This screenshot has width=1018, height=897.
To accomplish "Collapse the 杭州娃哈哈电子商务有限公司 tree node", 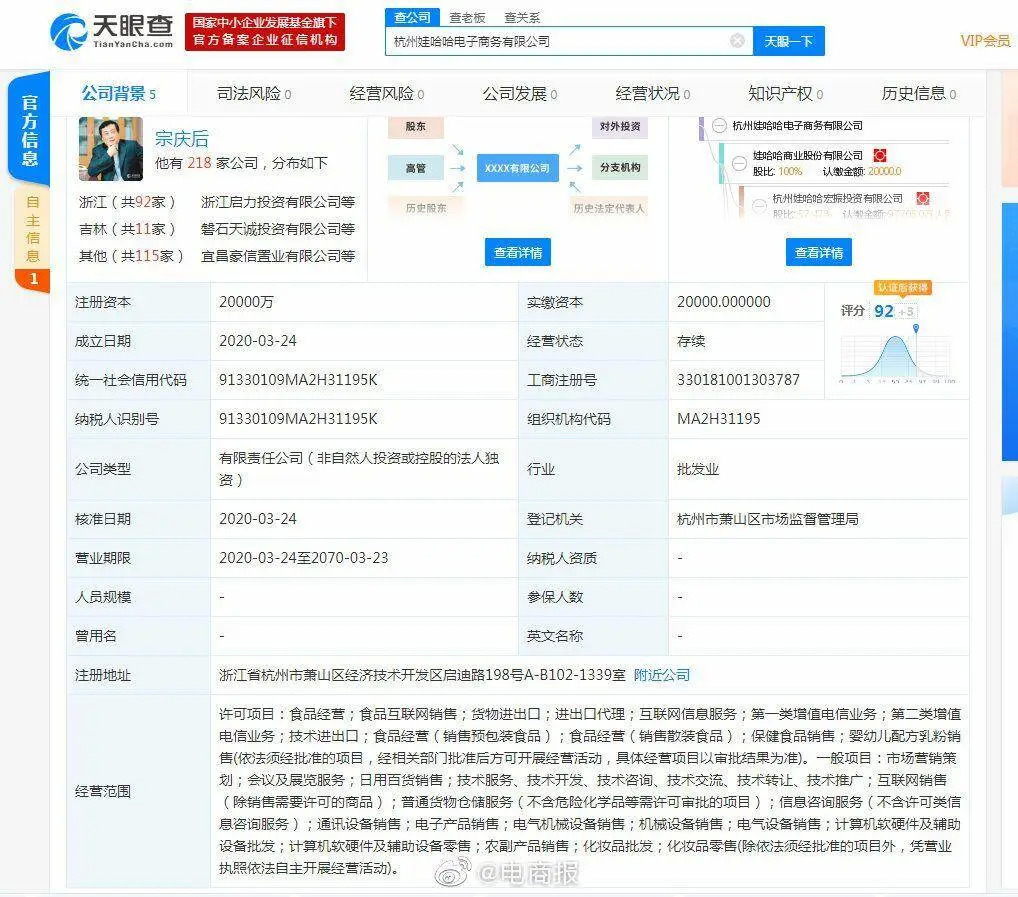I will point(719,126).
